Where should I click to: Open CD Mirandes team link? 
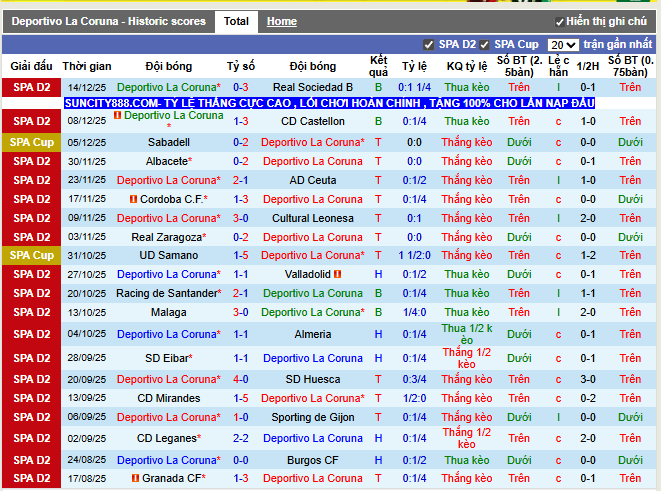[169, 398]
